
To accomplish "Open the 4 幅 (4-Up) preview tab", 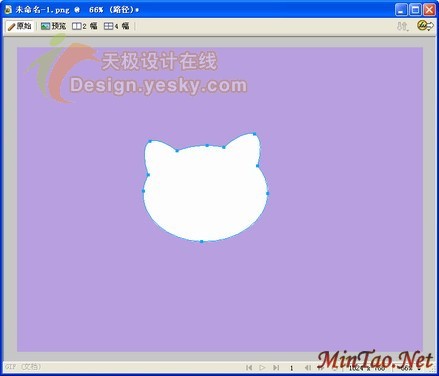I will [116, 26].
